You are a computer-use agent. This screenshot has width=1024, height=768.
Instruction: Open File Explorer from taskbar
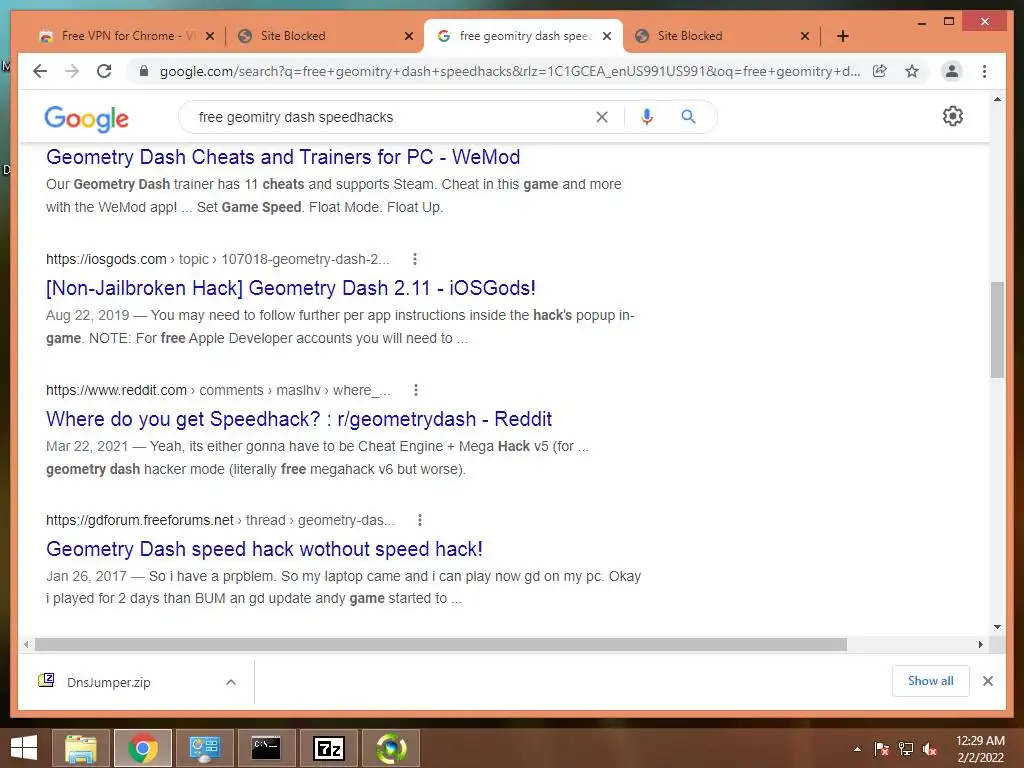click(81, 748)
